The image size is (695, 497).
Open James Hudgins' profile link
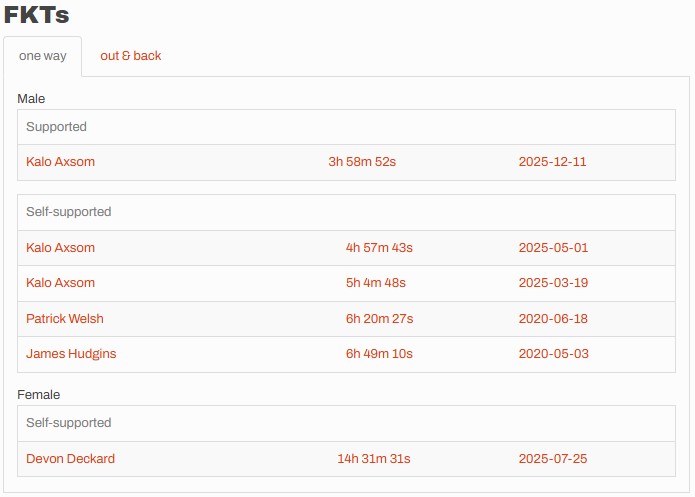pyautogui.click(x=71, y=354)
